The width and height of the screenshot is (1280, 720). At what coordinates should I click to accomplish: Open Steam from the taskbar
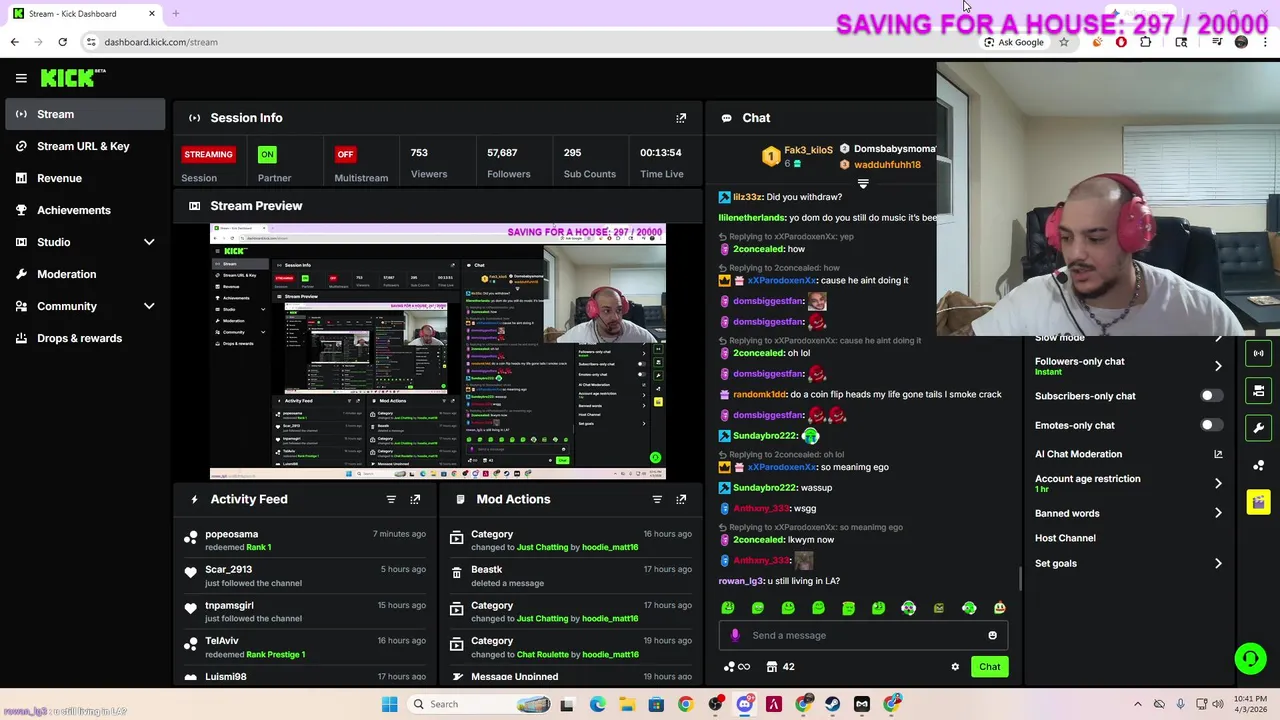click(832, 704)
